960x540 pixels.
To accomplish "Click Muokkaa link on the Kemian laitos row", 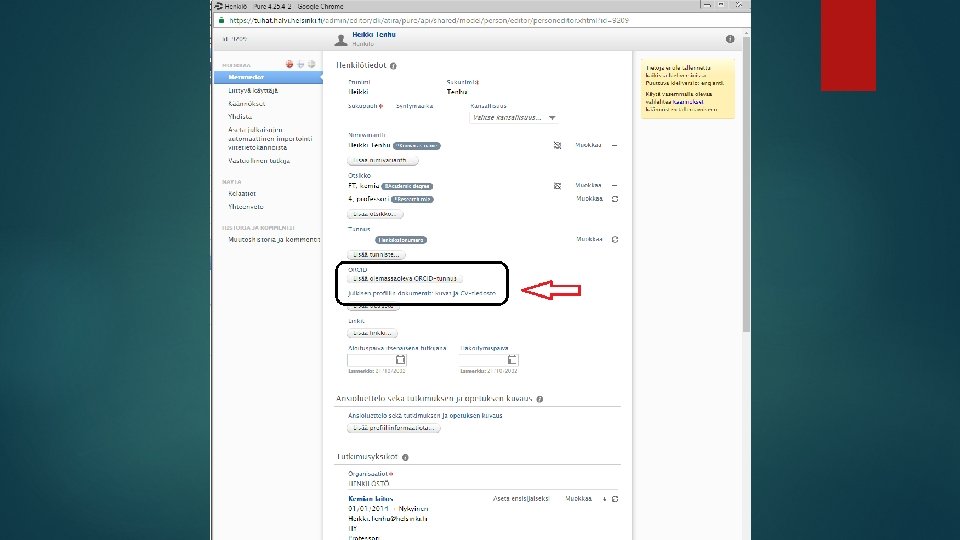I will tap(579, 499).
